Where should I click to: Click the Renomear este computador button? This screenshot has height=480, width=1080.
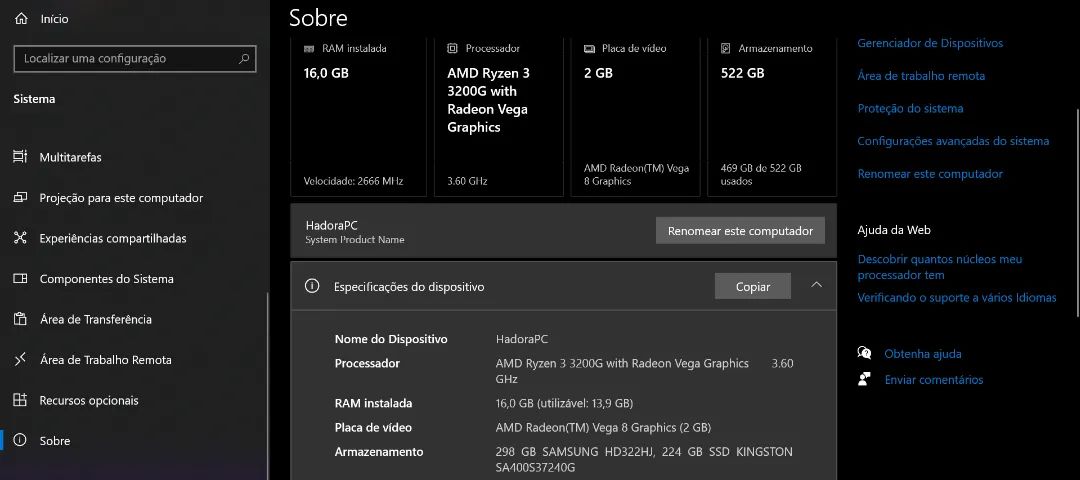740,231
